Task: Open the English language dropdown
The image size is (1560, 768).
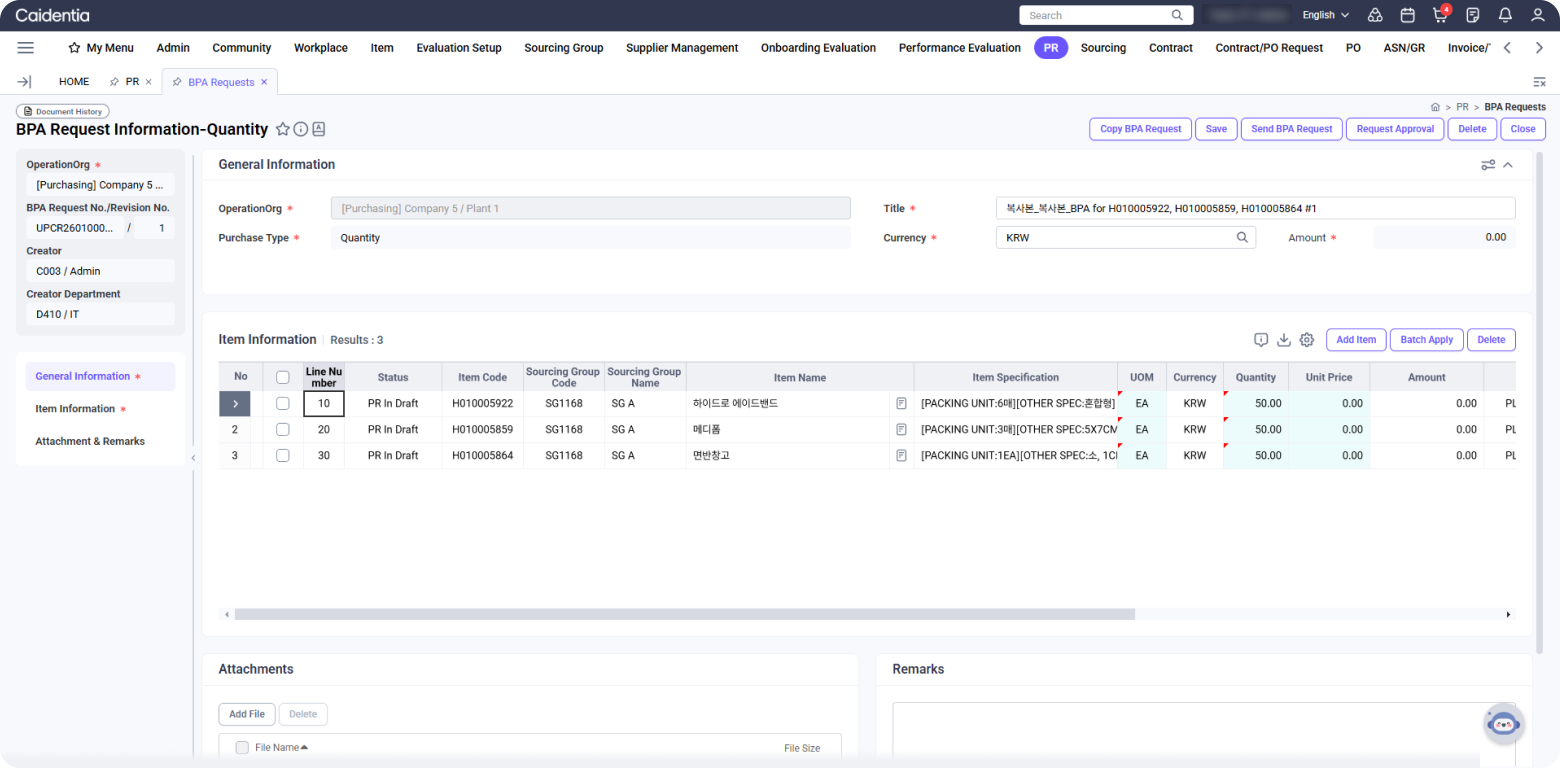Action: coord(1325,15)
